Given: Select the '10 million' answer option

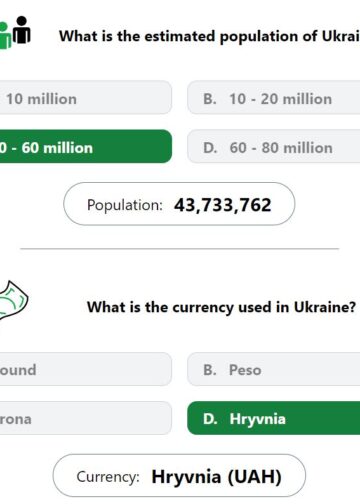Looking at the screenshot, I should click(x=86, y=97).
